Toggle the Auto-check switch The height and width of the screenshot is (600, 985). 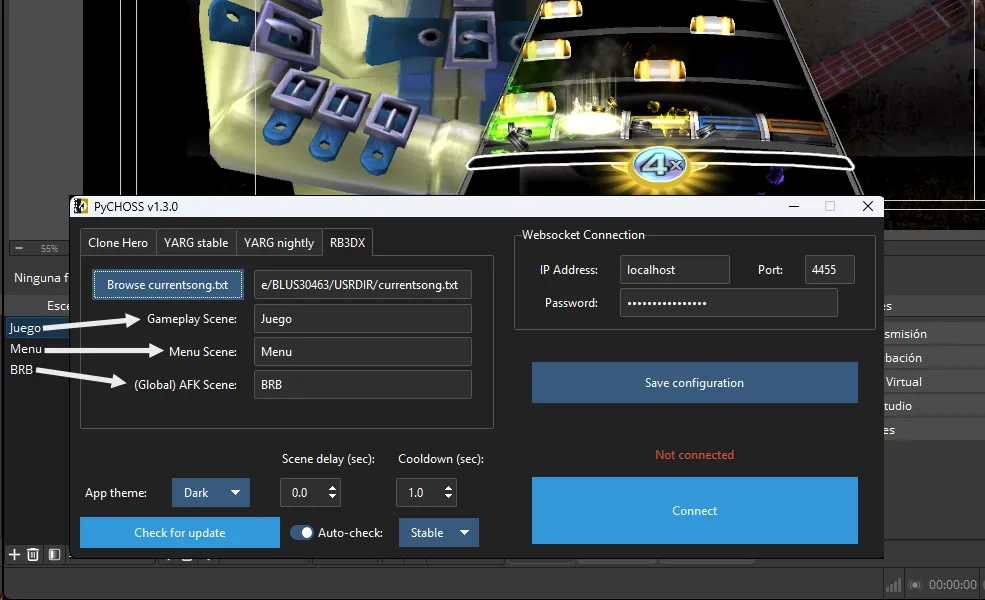tap(302, 533)
